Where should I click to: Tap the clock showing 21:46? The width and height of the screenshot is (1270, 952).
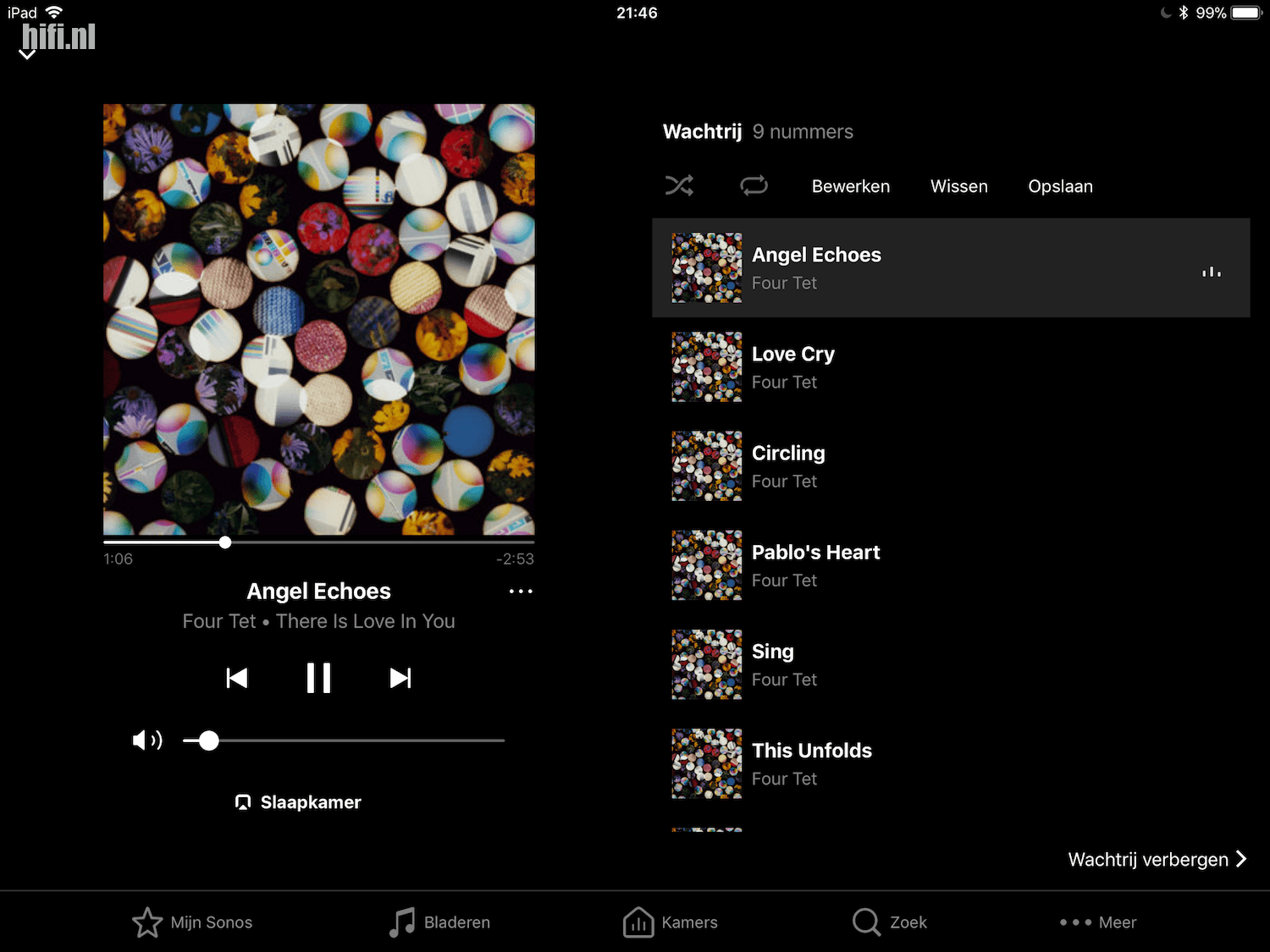tap(637, 13)
